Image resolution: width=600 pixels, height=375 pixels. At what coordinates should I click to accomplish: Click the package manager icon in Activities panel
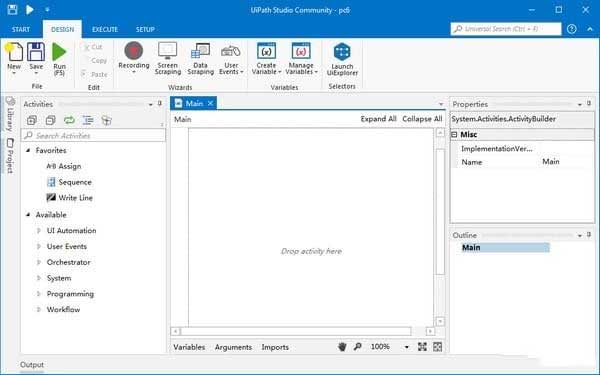click(106, 120)
